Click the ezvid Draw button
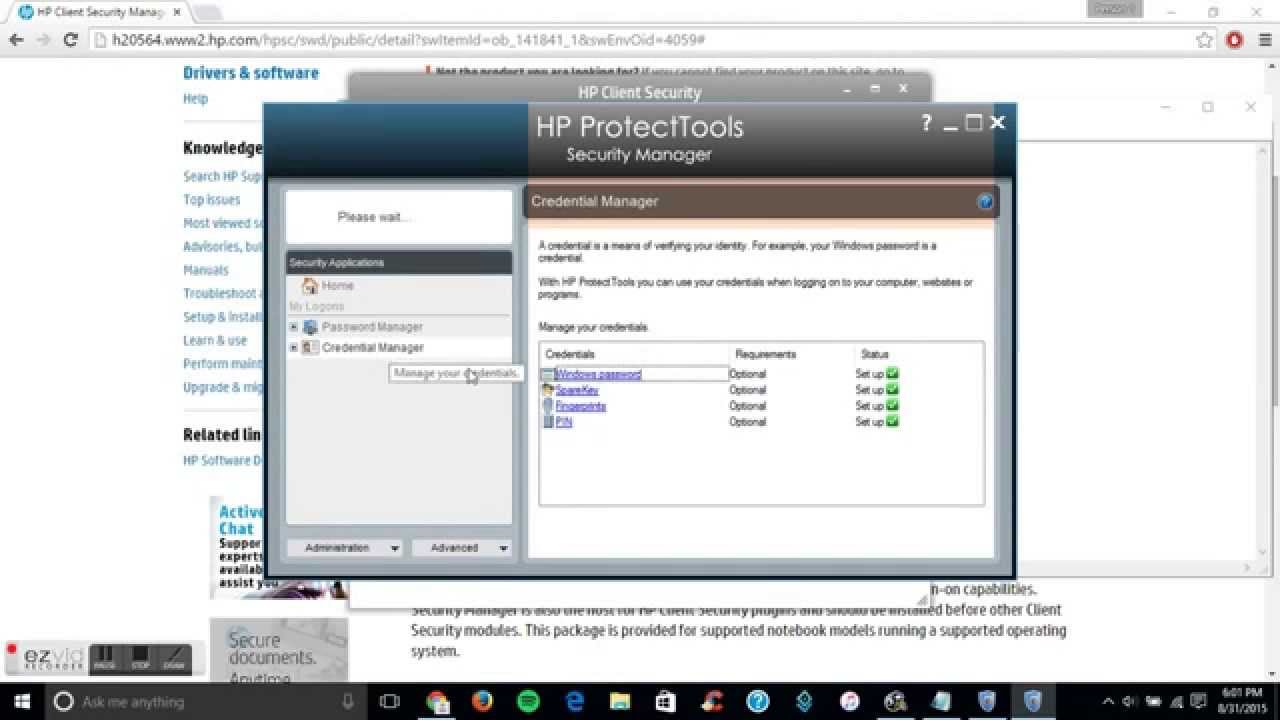1280x720 pixels. (174, 659)
